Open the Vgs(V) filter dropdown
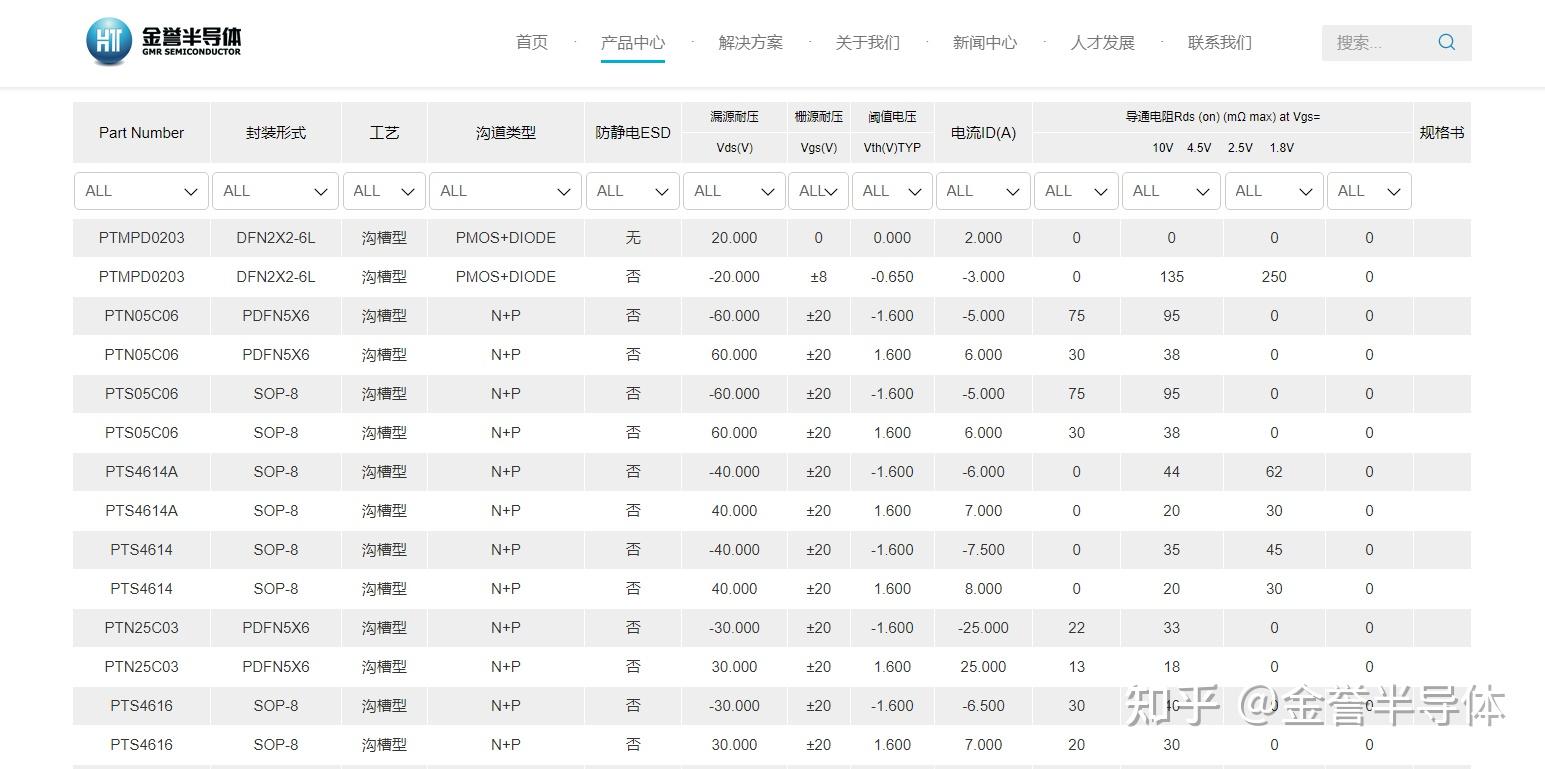Viewport: 1545px width, 769px height. pyautogui.click(x=819, y=191)
